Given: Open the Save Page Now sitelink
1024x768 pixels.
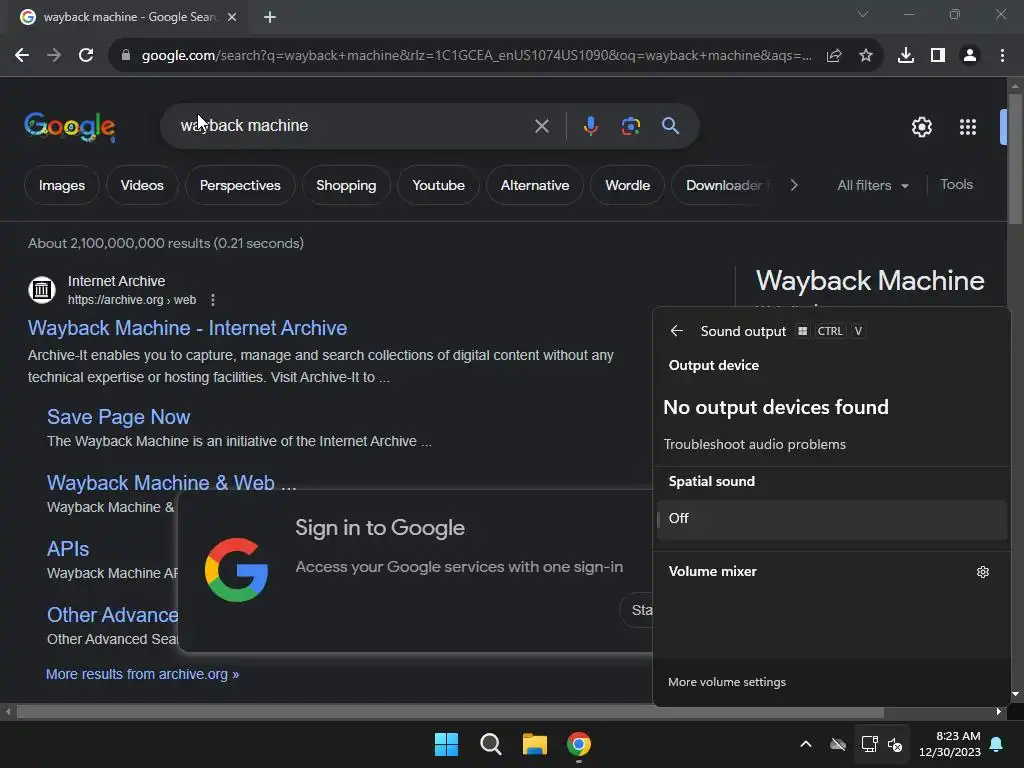Looking at the screenshot, I should [118, 417].
